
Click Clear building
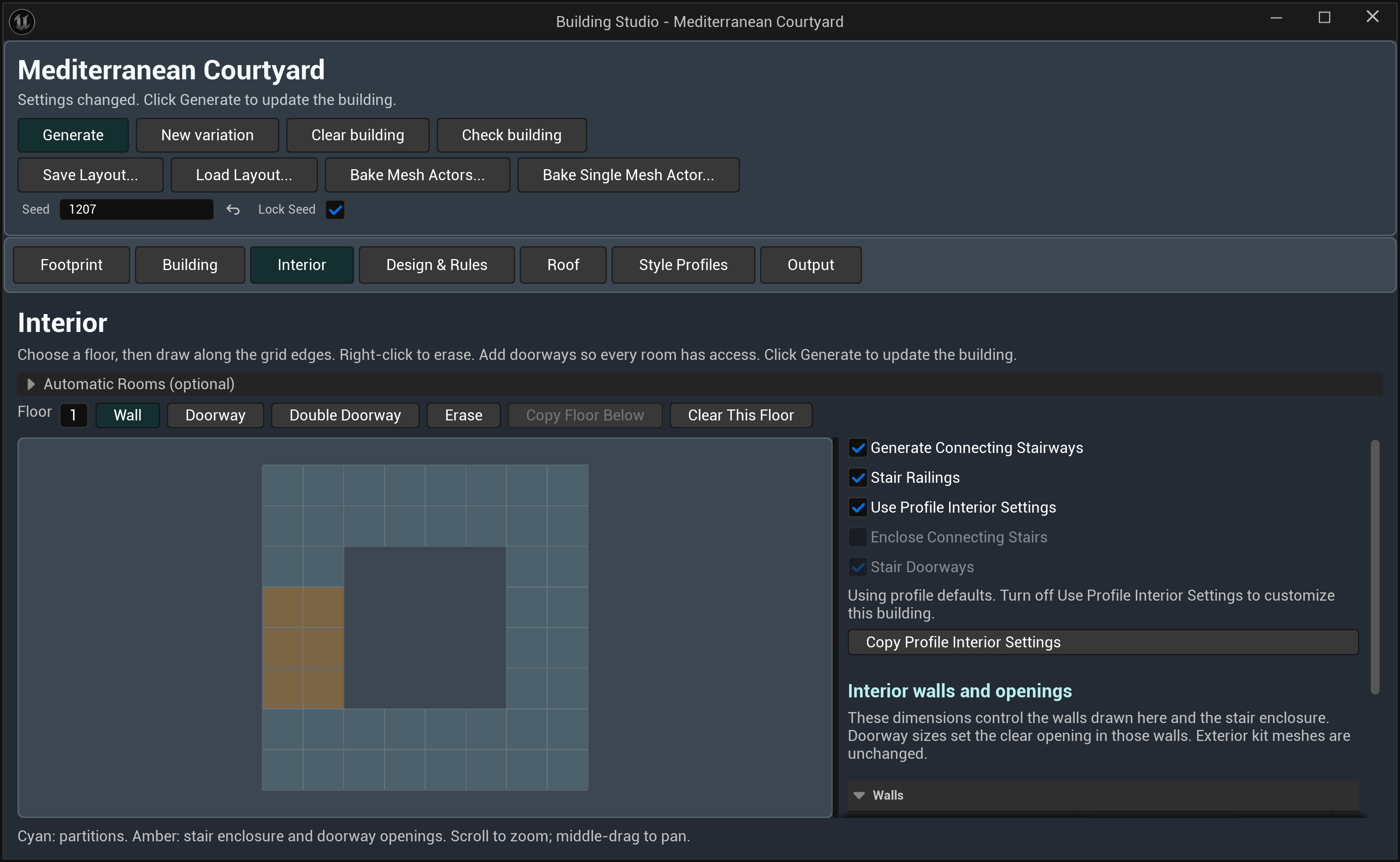point(357,135)
